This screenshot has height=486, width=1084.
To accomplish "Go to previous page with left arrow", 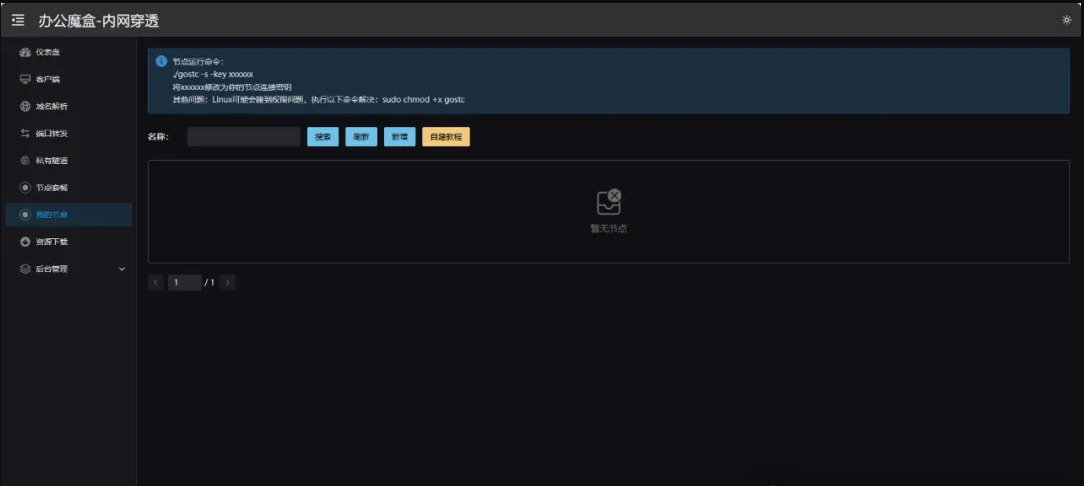I will pos(156,283).
